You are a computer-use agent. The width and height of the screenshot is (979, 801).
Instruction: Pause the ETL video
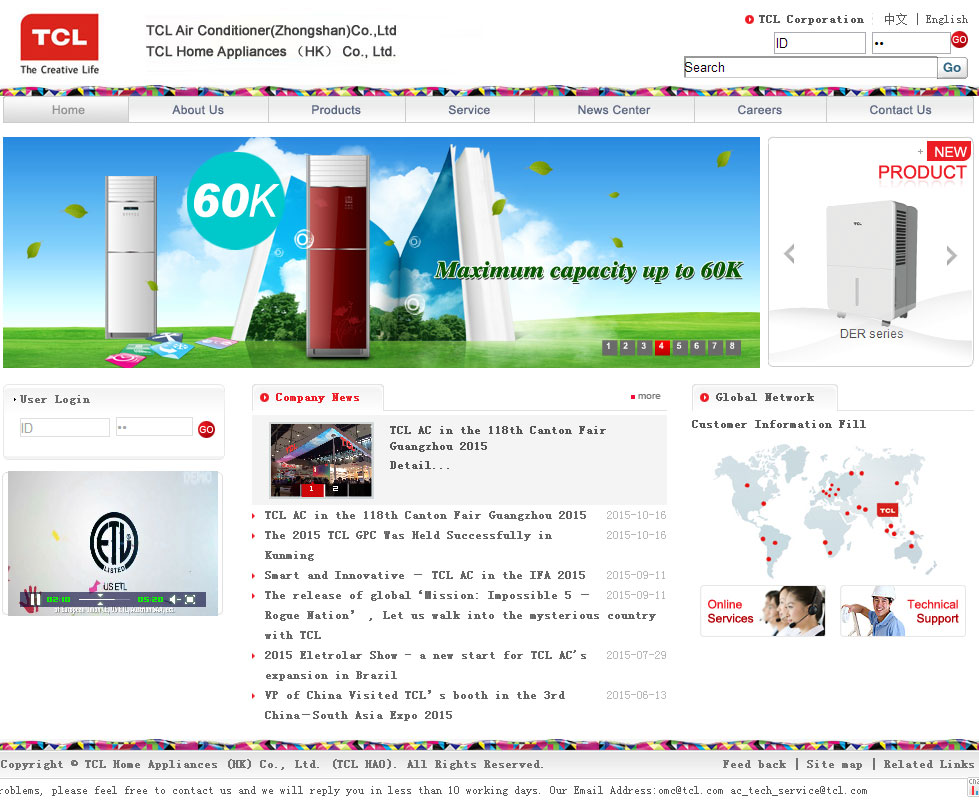34,600
